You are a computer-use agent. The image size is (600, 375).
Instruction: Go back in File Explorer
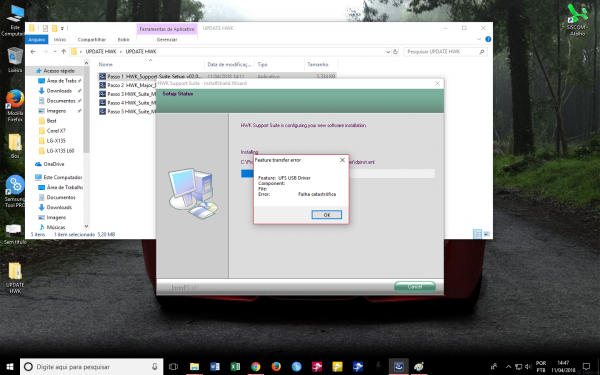tap(33, 52)
